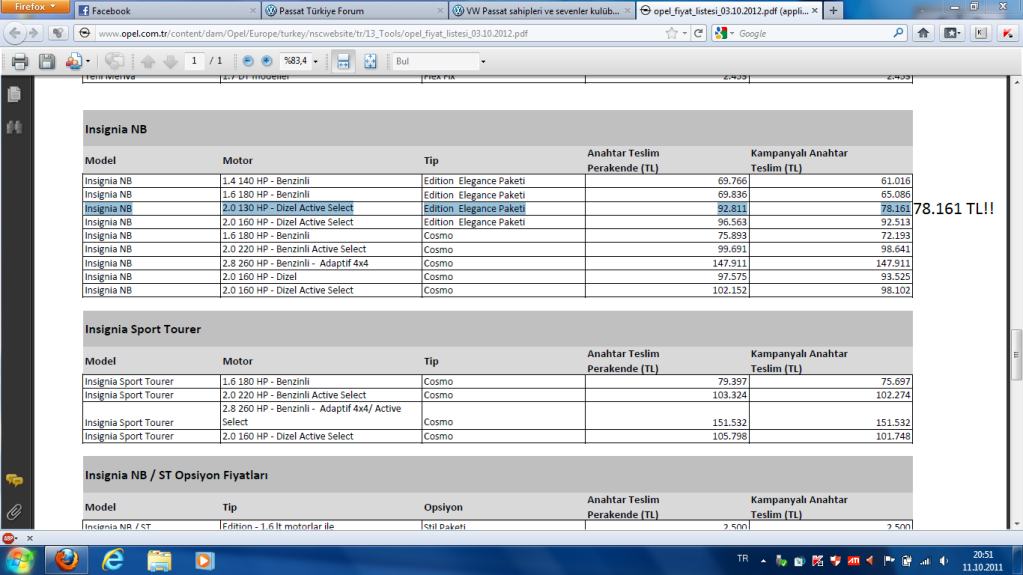Switch to the Passat Türkiye Forum tab
This screenshot has height=575, width=1023.
[x=354, y=11]
